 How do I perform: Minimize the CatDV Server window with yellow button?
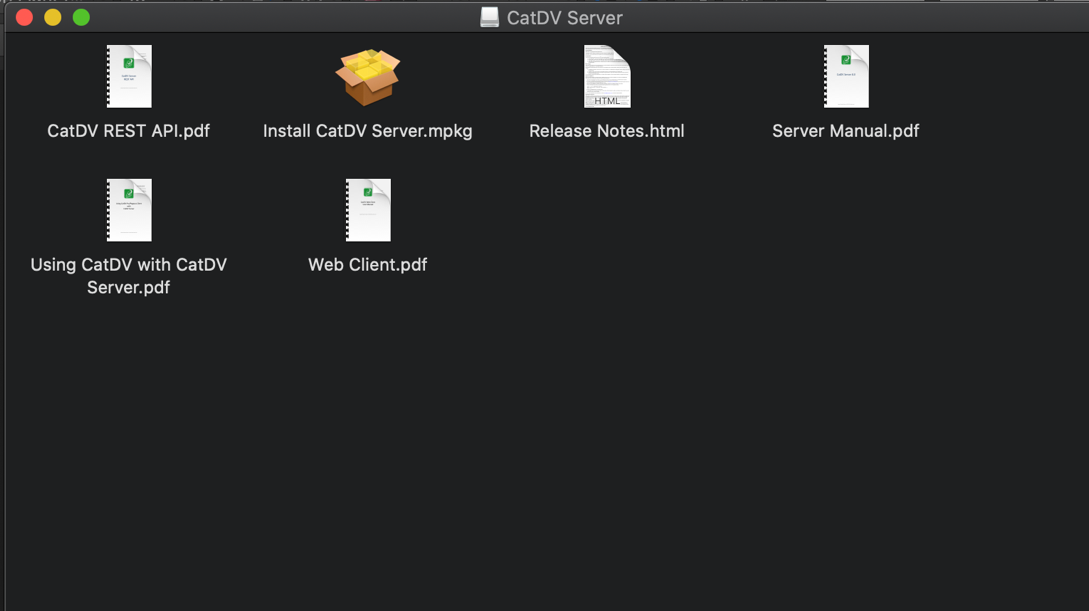click(53, 17)
